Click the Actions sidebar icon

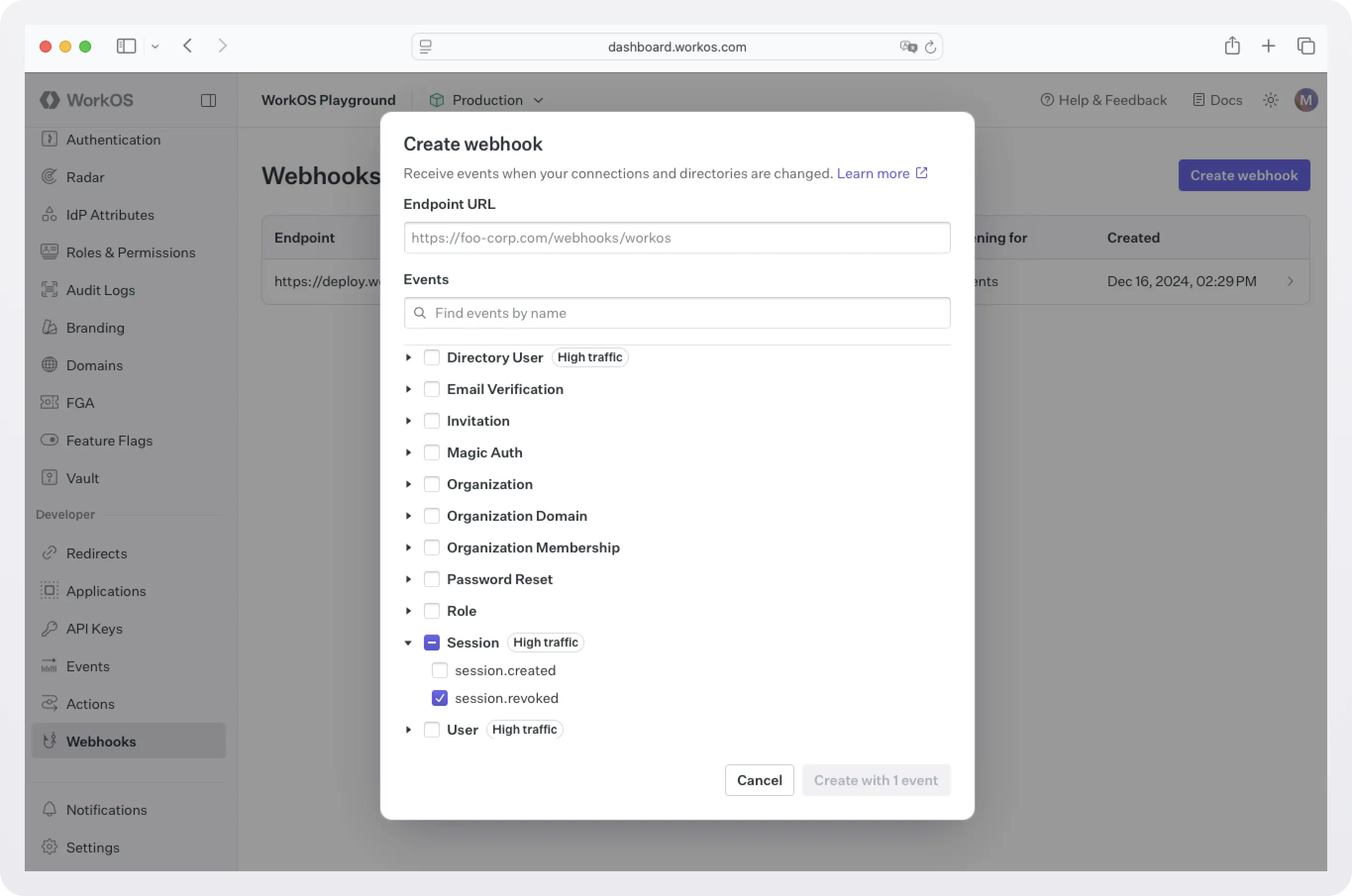(x=50, y=703)
